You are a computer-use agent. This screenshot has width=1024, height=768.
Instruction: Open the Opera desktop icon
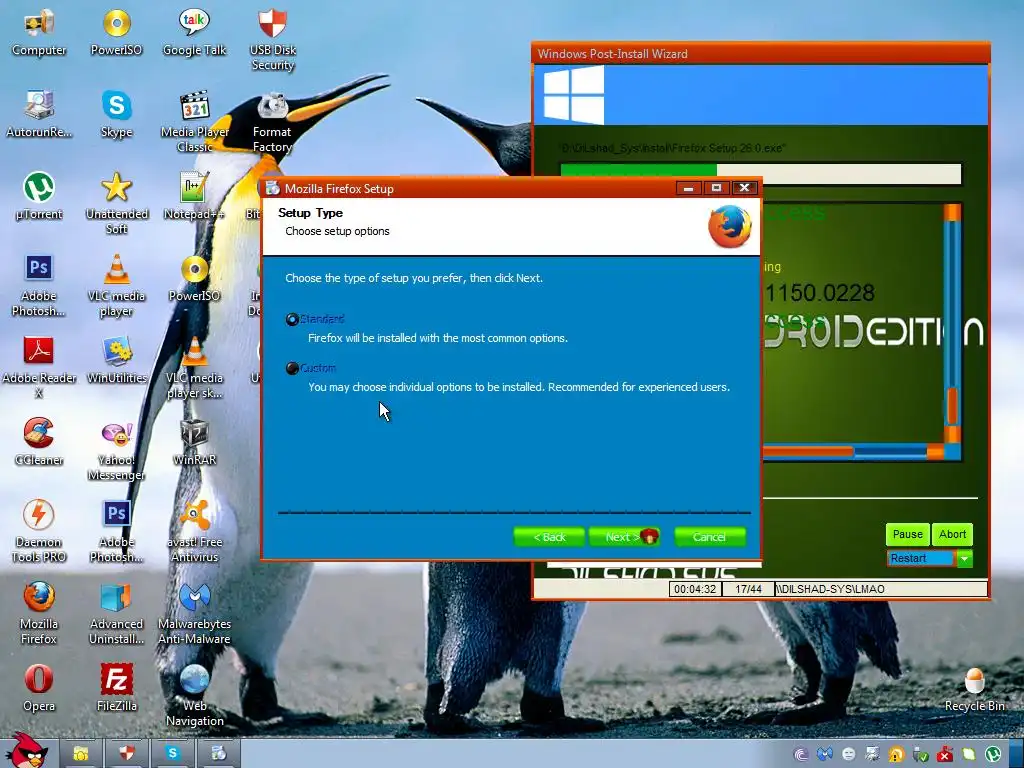coord(39,688)
